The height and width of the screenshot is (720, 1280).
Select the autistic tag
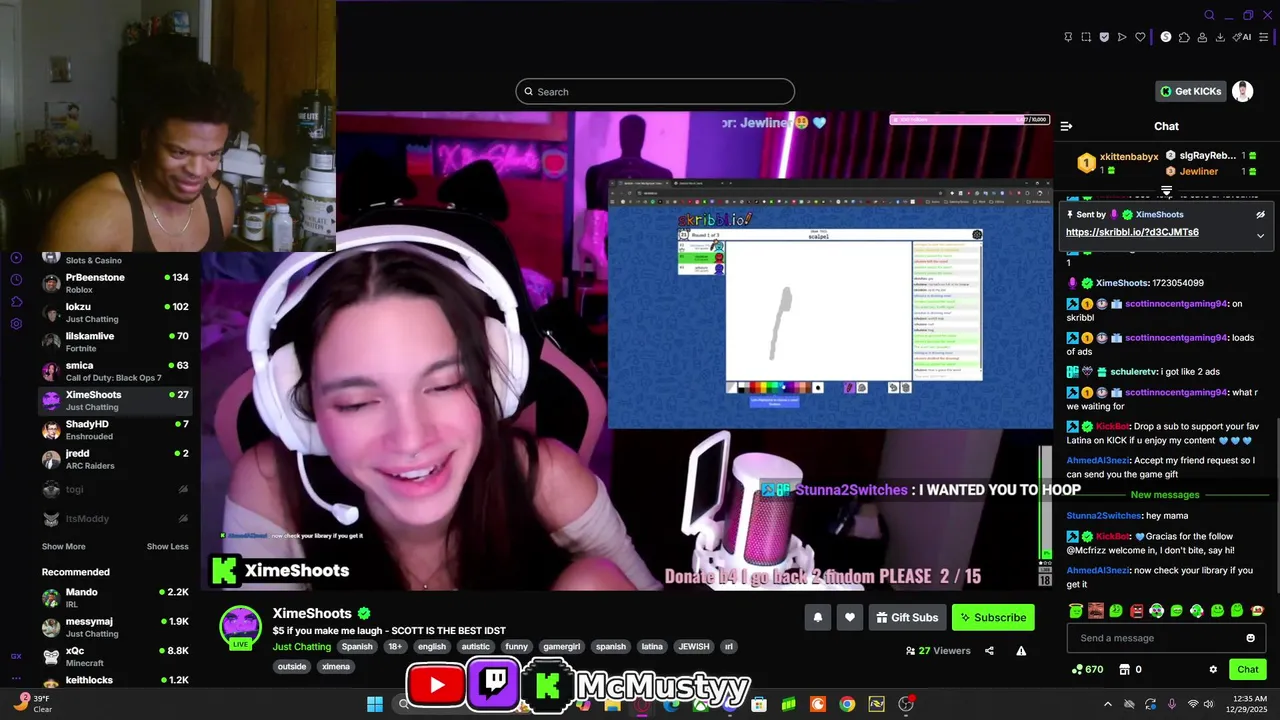(x=475, y=647)
